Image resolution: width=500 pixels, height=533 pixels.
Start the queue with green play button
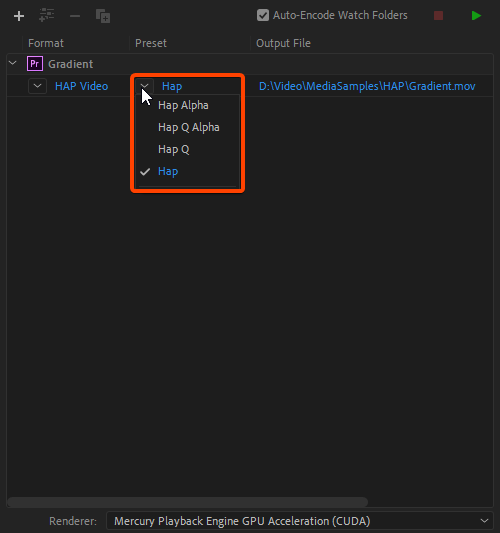pyautogui.click(x=476, y=16)
